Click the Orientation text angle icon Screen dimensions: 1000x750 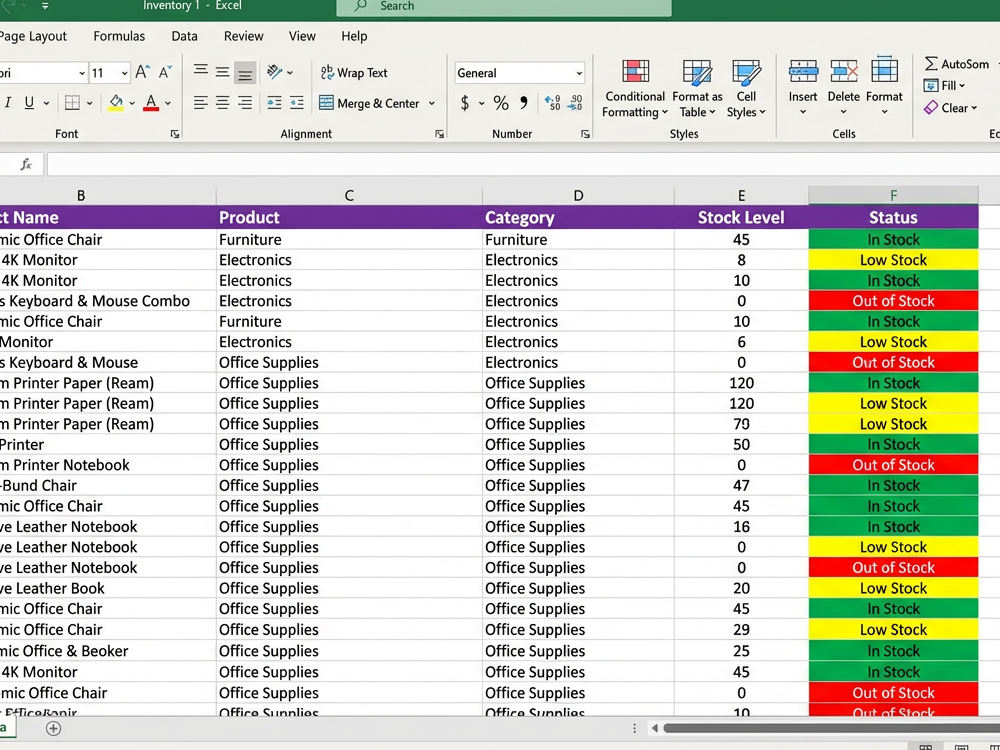(275, 72)
